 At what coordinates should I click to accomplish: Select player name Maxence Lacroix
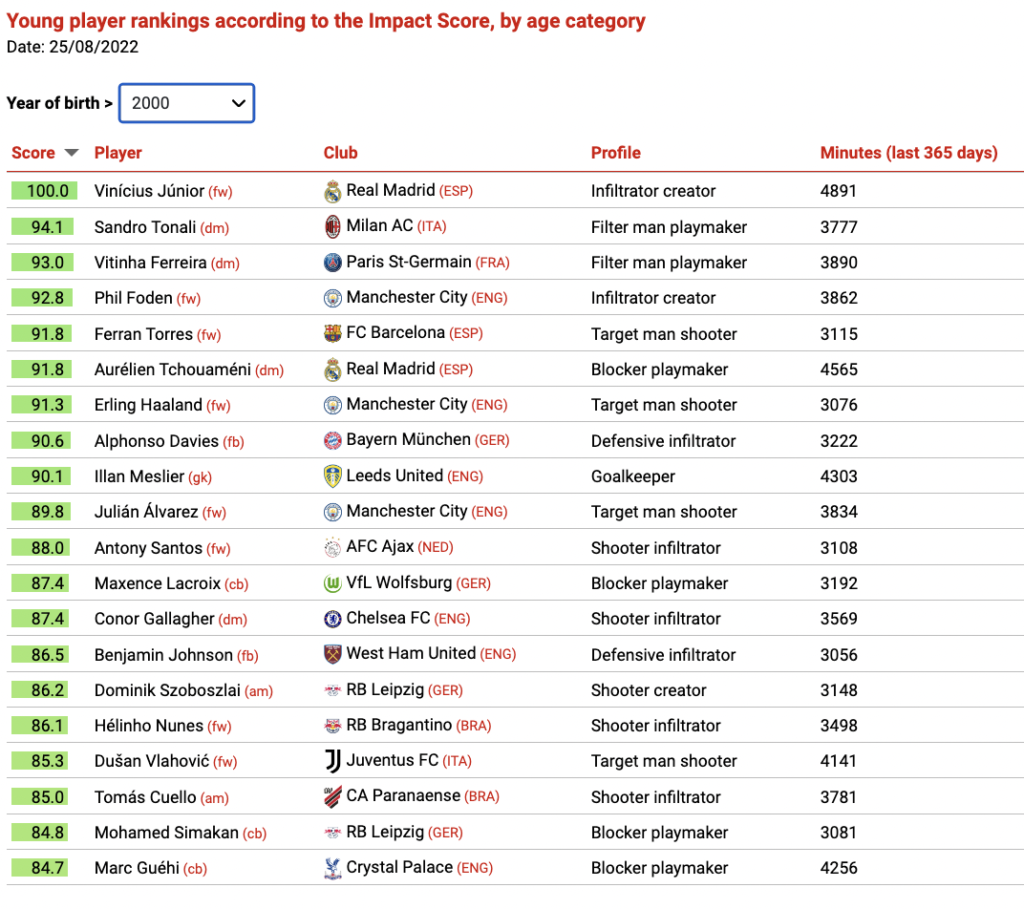(157, 583)
